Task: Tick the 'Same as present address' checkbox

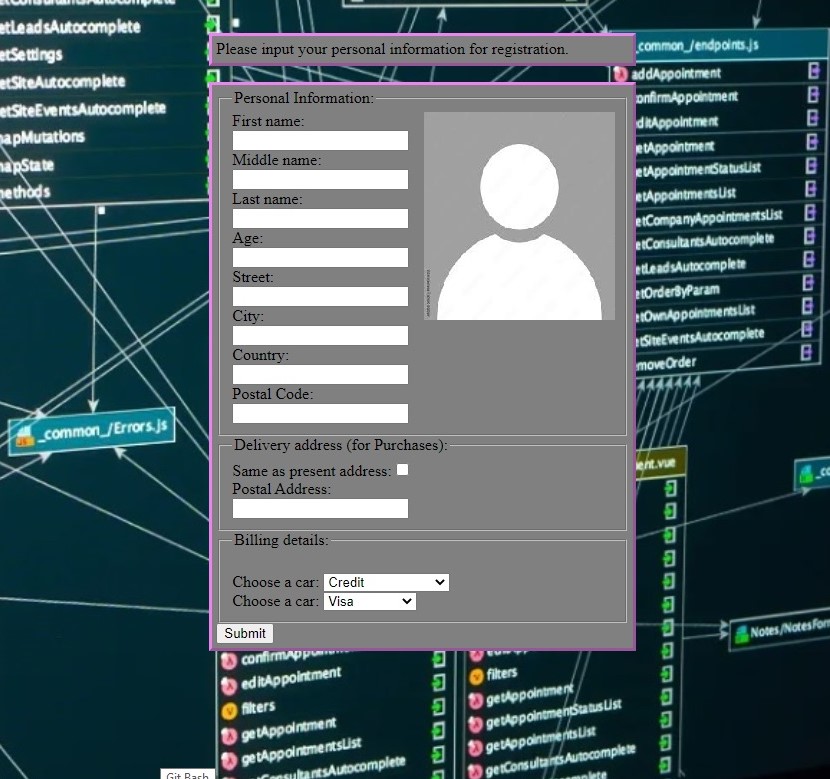Action: (402, 470)
